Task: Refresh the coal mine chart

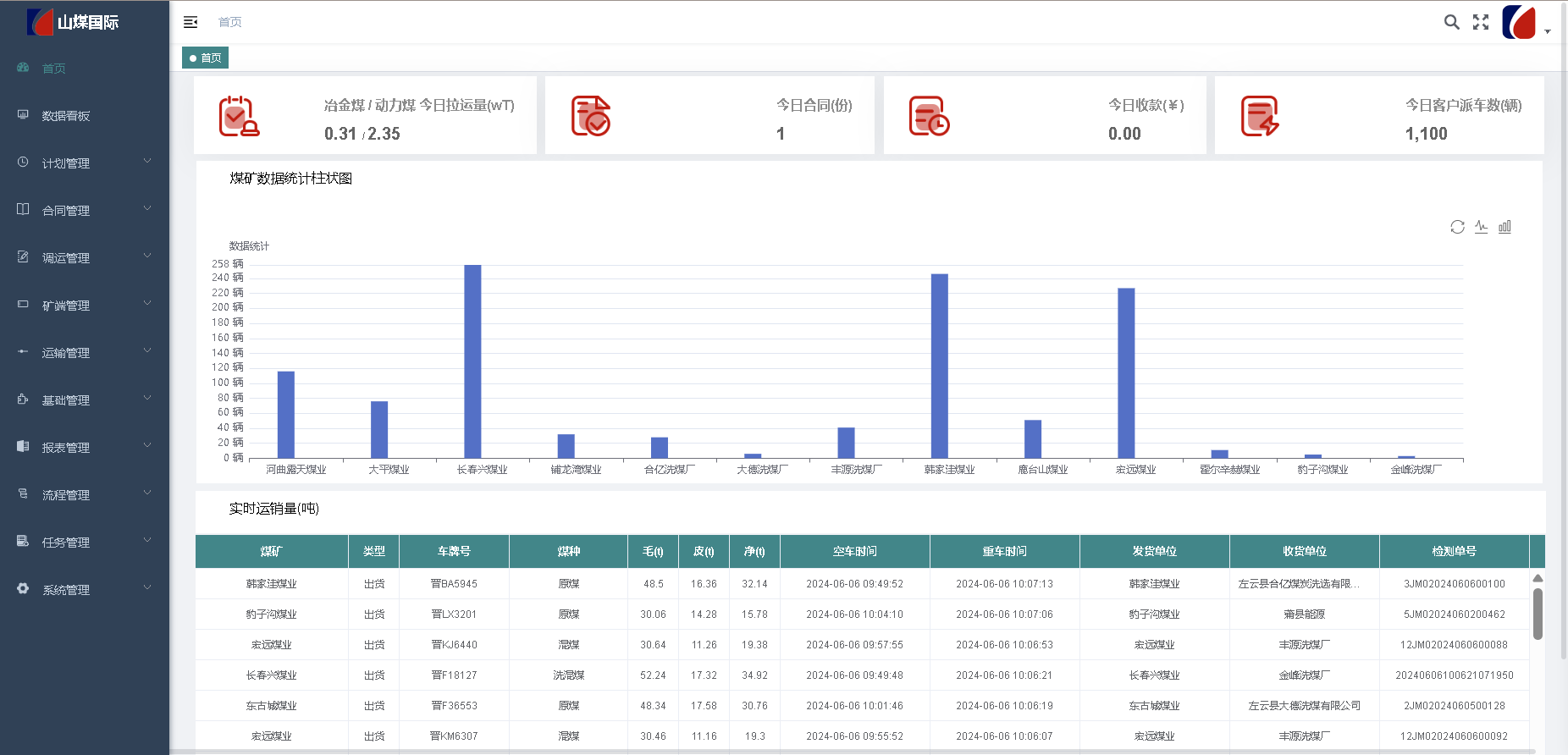Action: click(x=1457, y=227)
